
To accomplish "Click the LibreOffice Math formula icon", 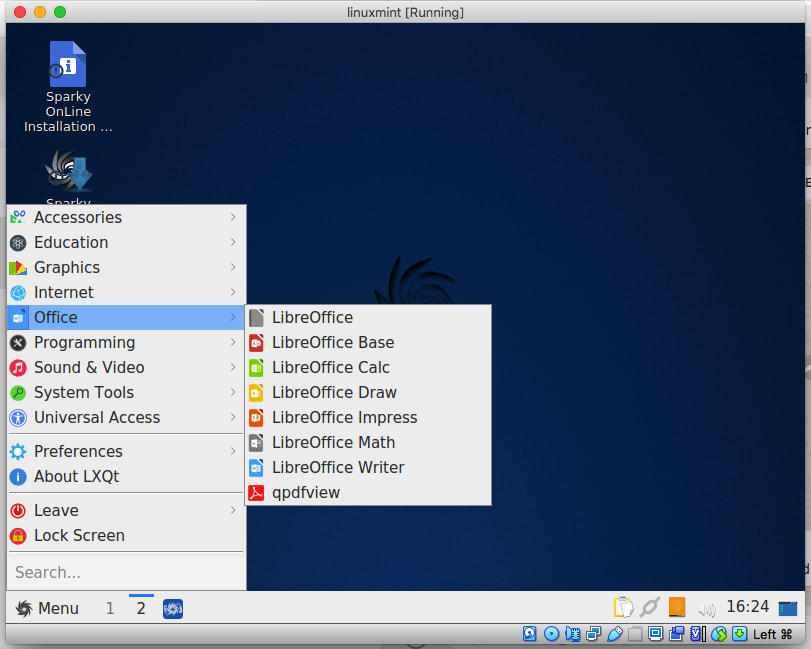I will 256,442.
